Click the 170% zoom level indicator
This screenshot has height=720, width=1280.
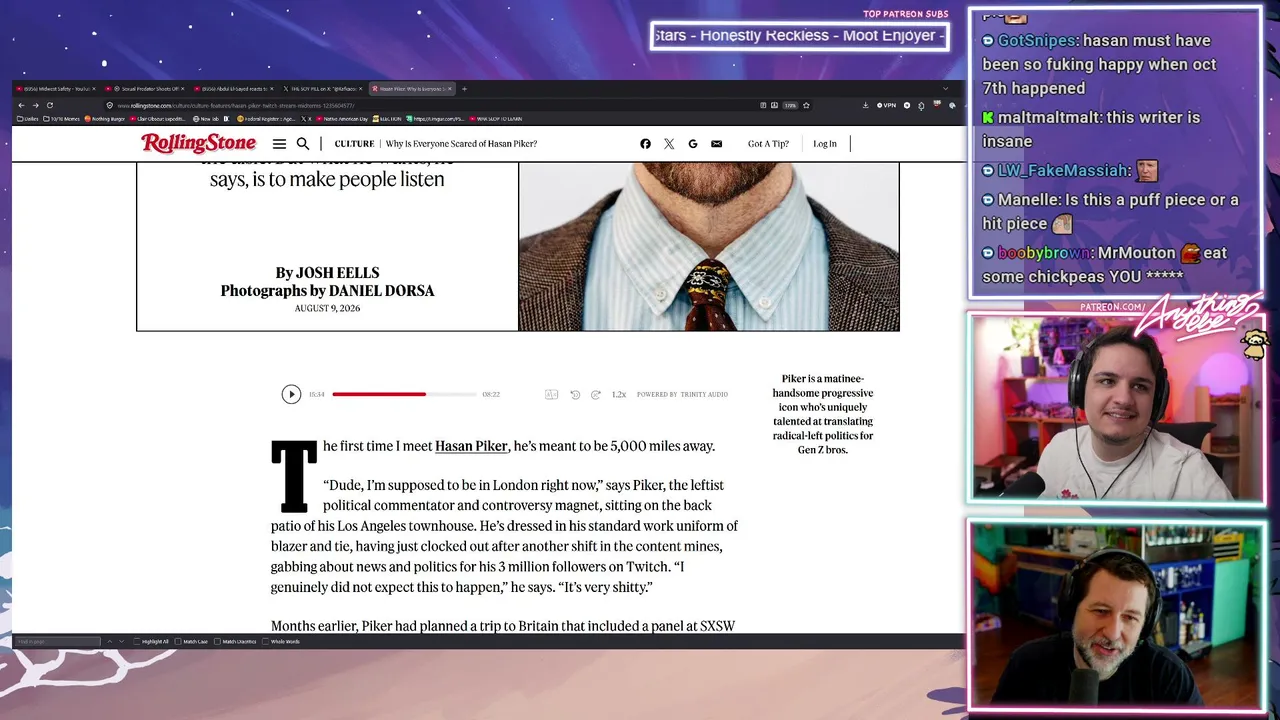(x=790, y=105)
